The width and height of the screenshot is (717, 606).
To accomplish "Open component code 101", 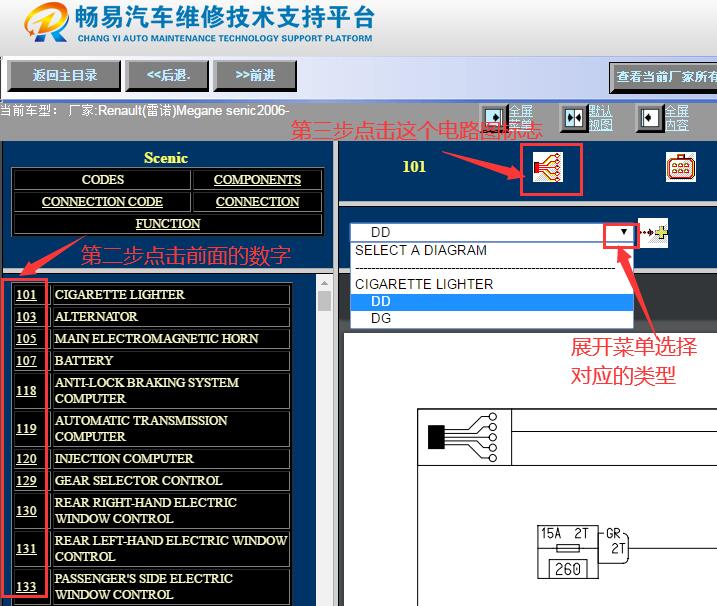I will pyautogui.click(x=26, y=295).
